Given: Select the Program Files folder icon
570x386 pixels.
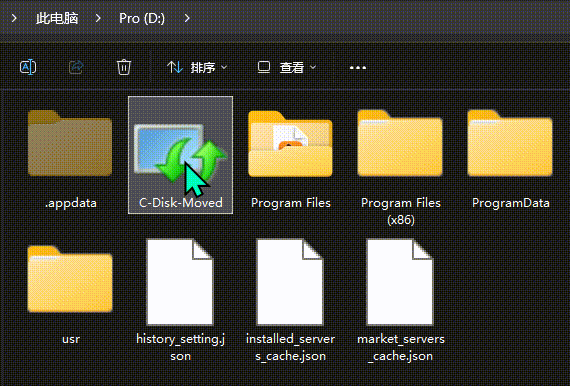Looking at the screenshot, I should point(290,144).
